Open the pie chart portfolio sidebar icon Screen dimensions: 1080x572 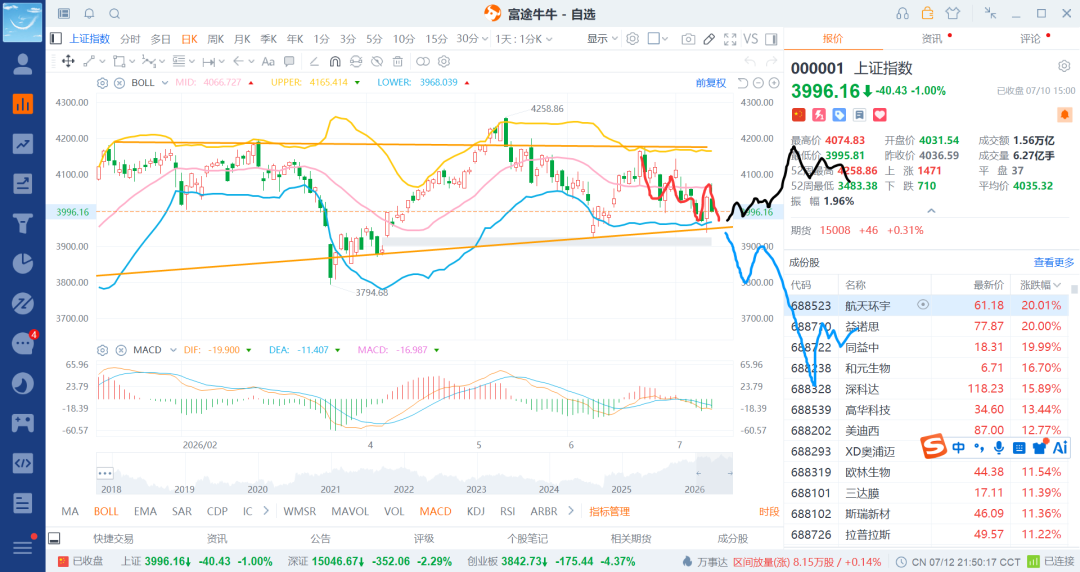pos(23,263)
